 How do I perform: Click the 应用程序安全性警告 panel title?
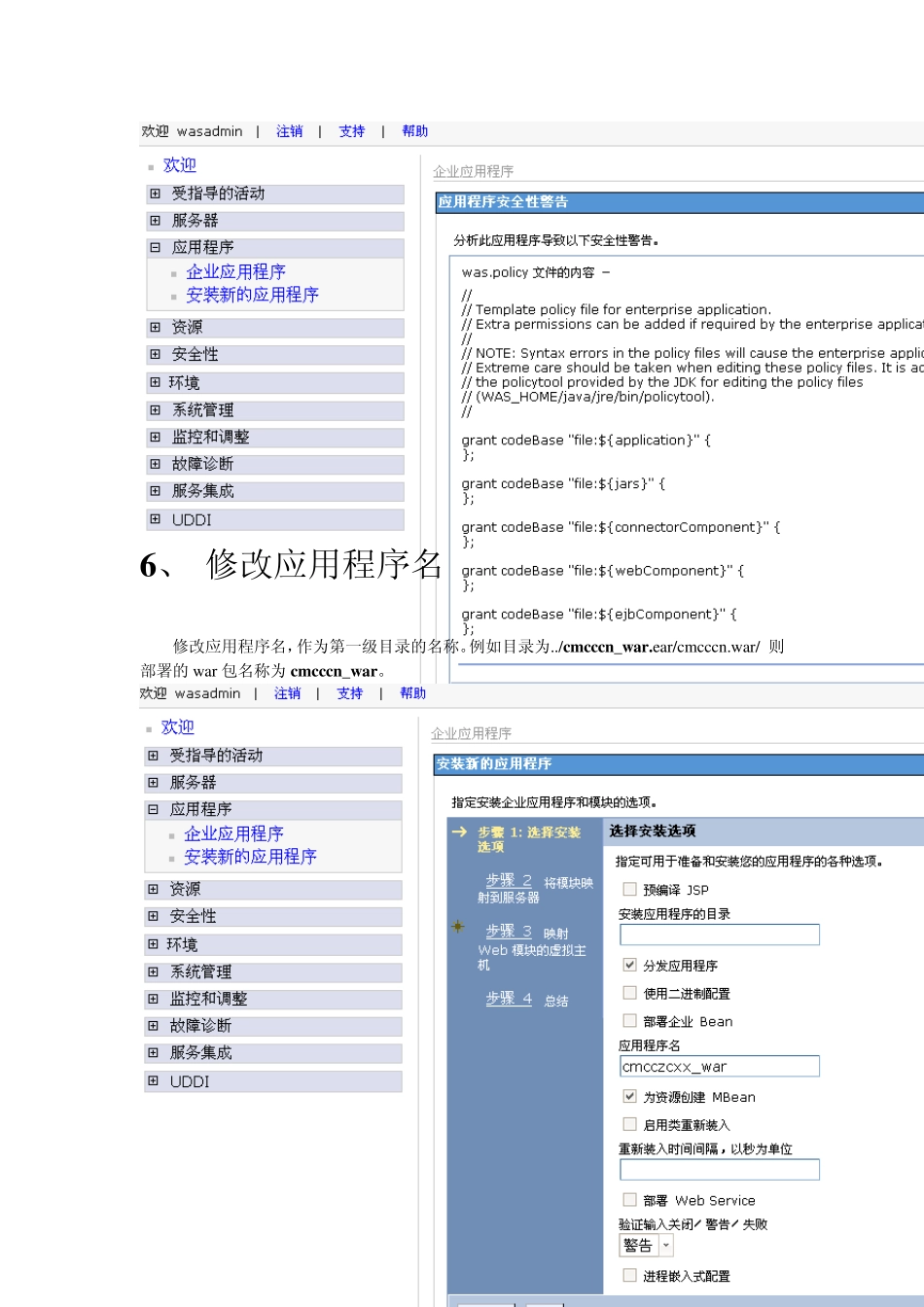pyautogui.click(x=503, y=202)
